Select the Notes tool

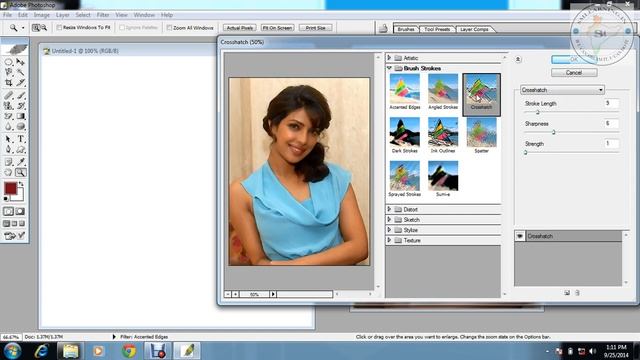(9, 162)
